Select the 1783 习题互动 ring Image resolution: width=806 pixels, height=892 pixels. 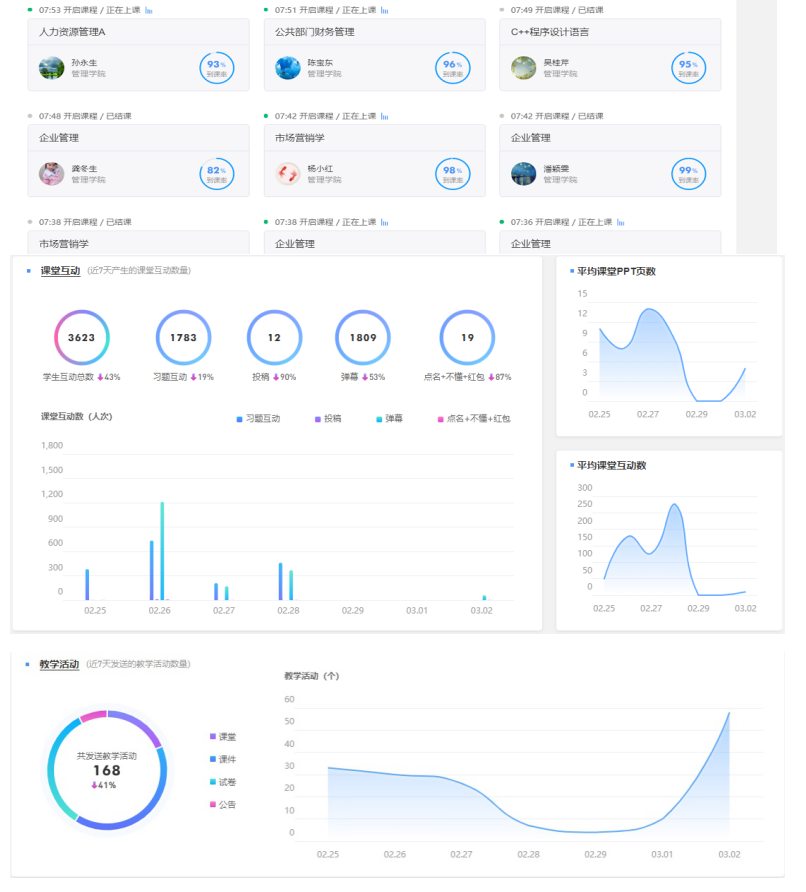click(183, 337)
